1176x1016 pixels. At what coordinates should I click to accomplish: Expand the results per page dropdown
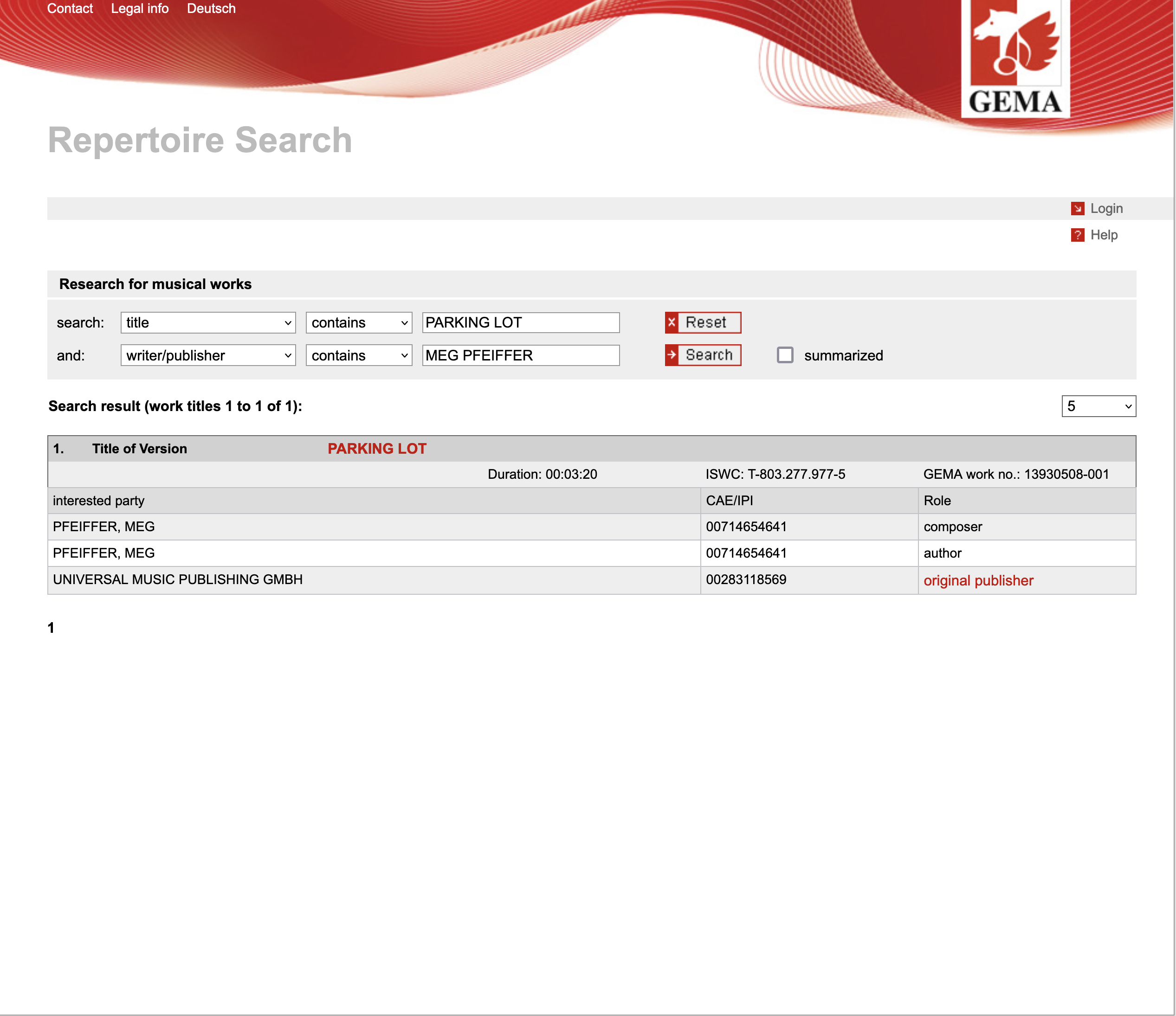1098,406
